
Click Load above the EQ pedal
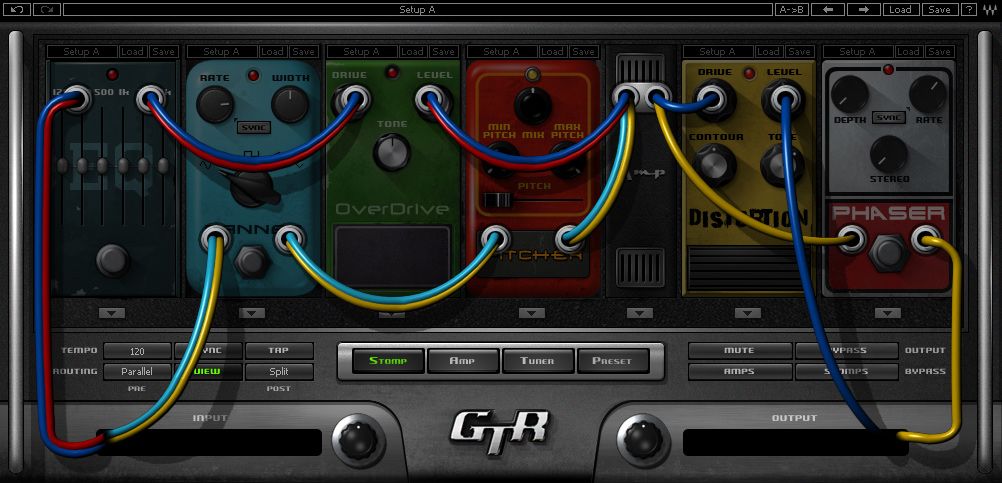(132, 51)
